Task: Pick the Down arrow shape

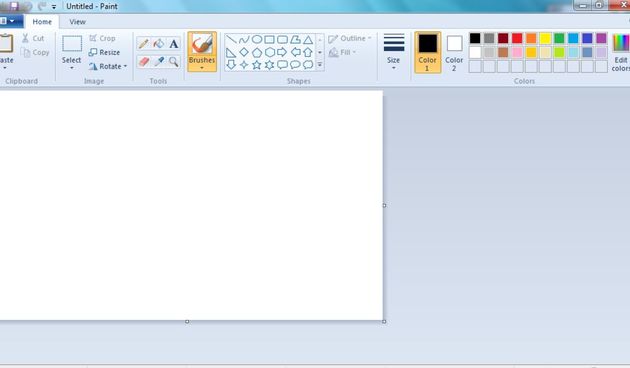Action: (231, 64)
